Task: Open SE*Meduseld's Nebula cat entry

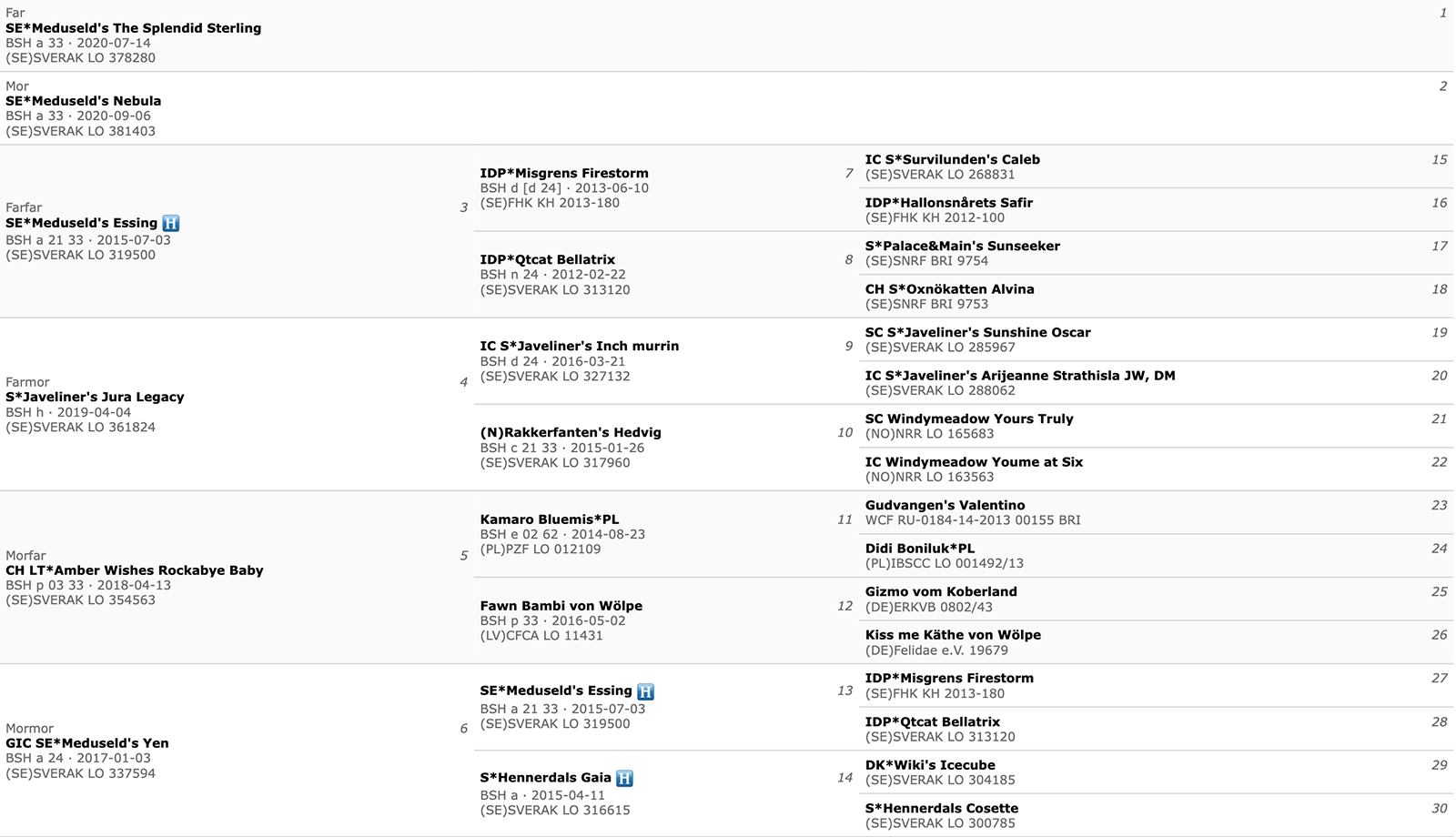Action: [x=84, y=101]
